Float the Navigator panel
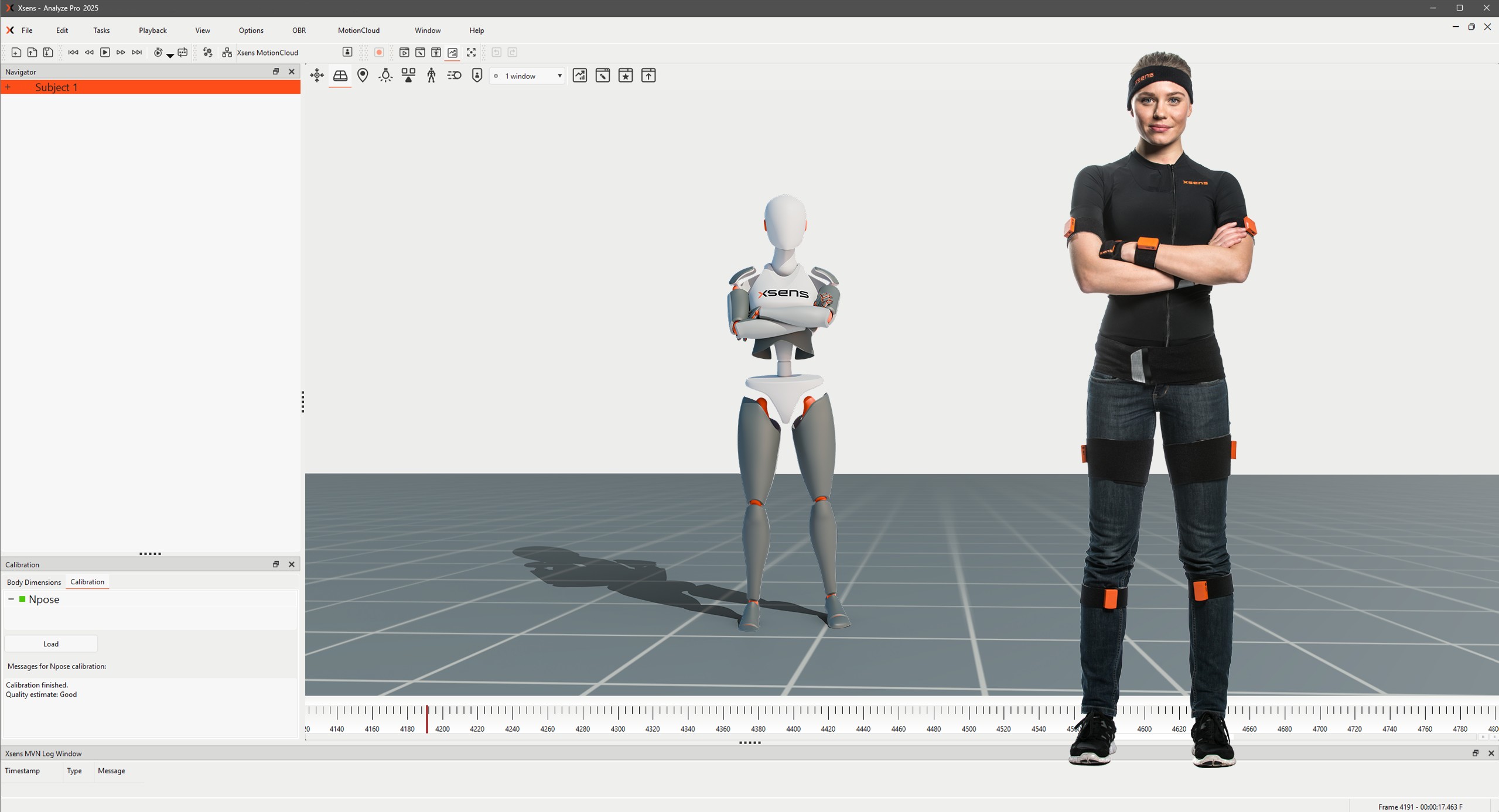This screenshot has height=812, width=1499. click(276, 71)
